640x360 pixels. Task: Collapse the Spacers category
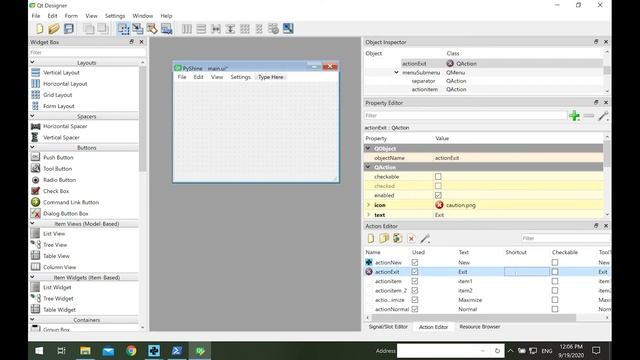32,116
